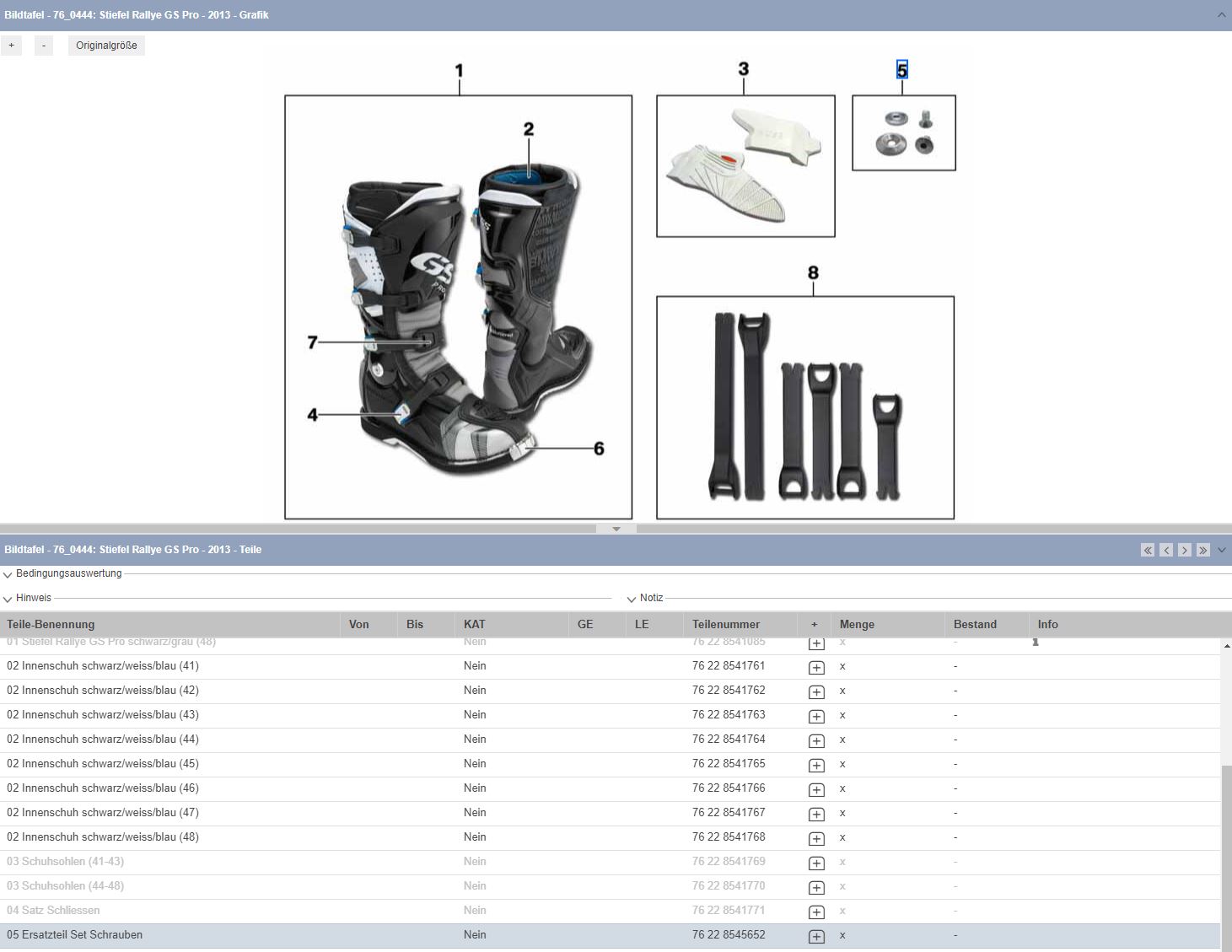1232x952 pixels.
Task: Add Ersatzteil Set Schrauben using its plus icon
Action: (x=816, y=936)
